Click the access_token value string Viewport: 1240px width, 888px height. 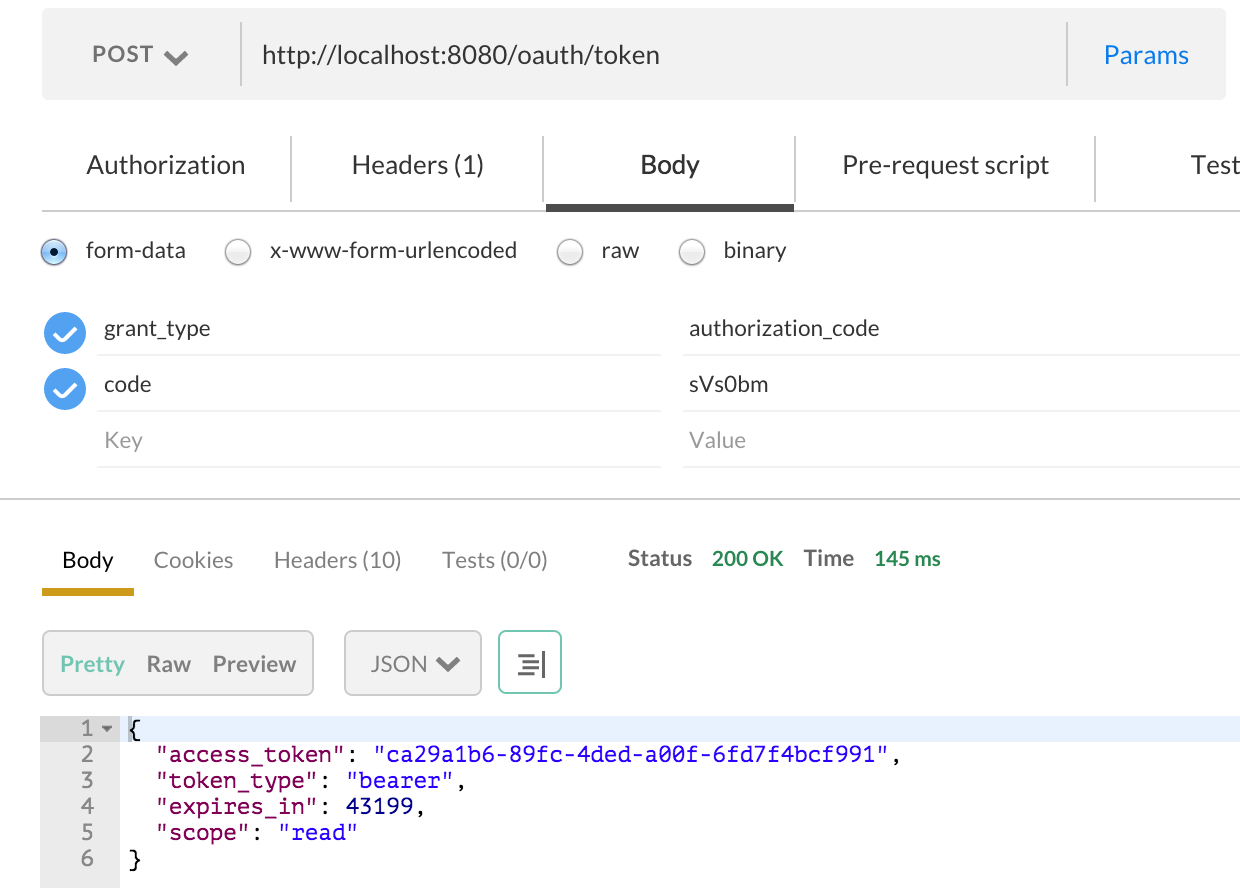tap(630, 755)
